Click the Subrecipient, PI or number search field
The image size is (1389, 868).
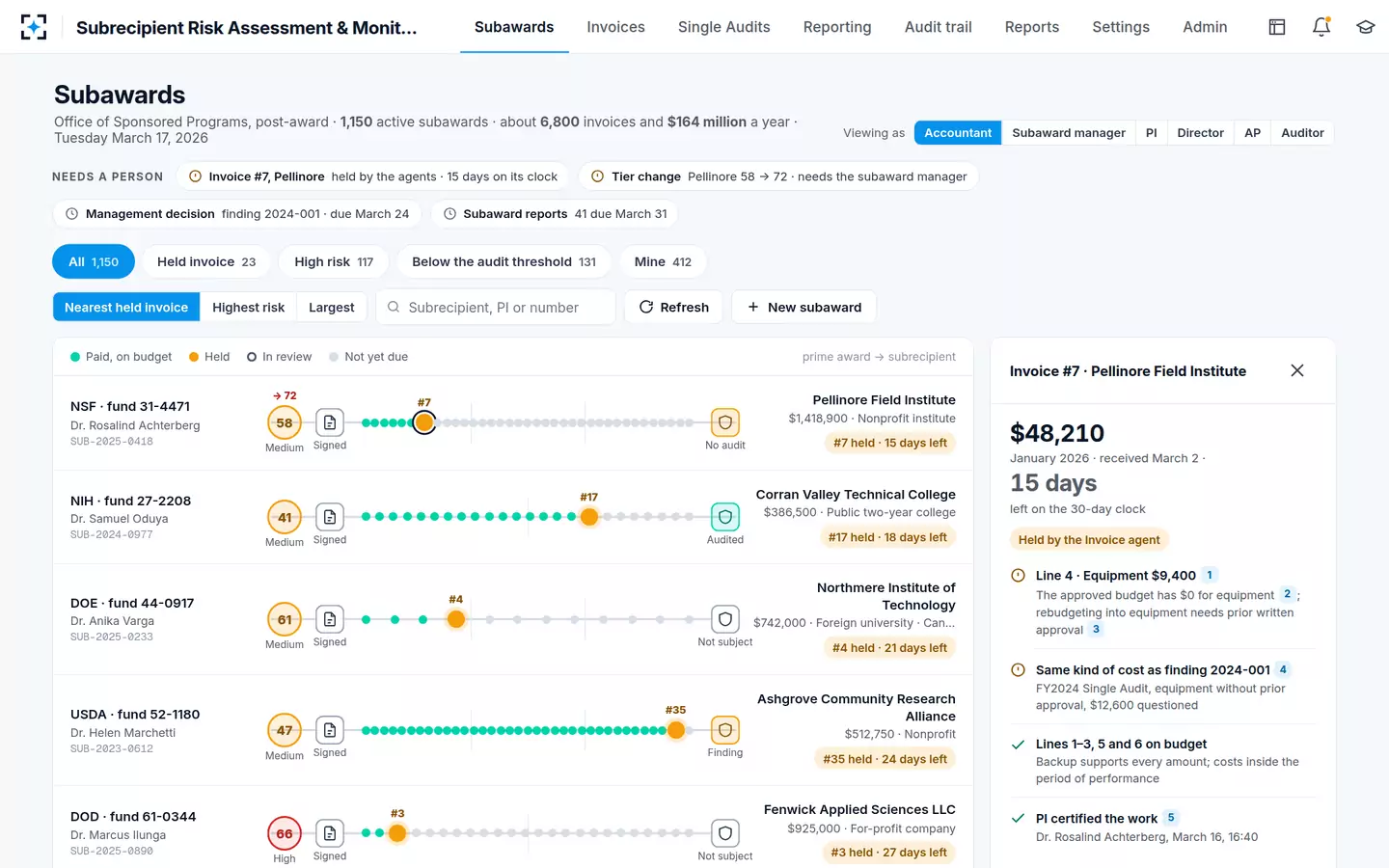coord(496,308)
